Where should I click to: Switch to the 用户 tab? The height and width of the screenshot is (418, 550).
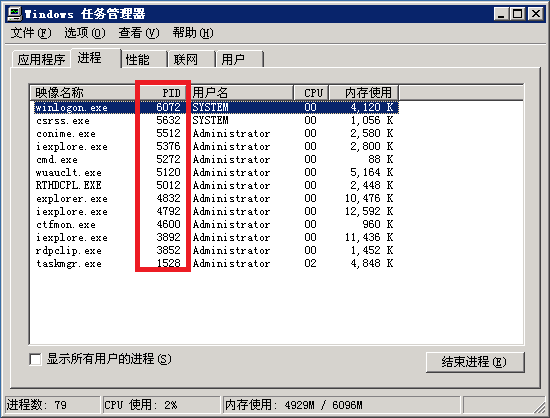240,59
